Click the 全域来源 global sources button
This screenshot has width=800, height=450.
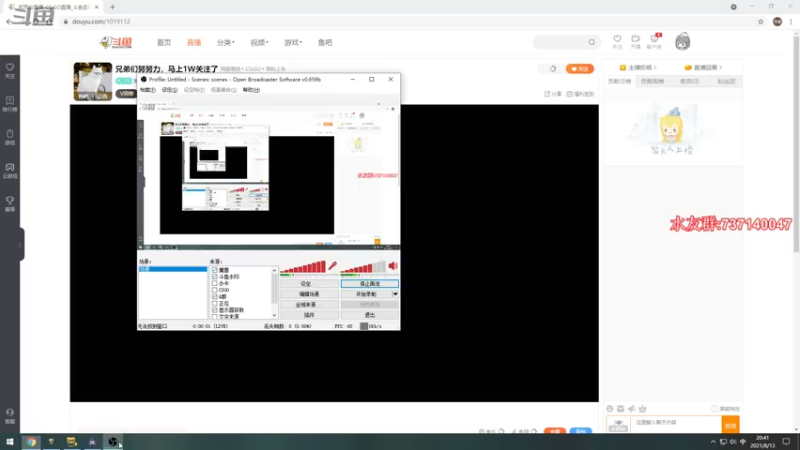point(309,305)
